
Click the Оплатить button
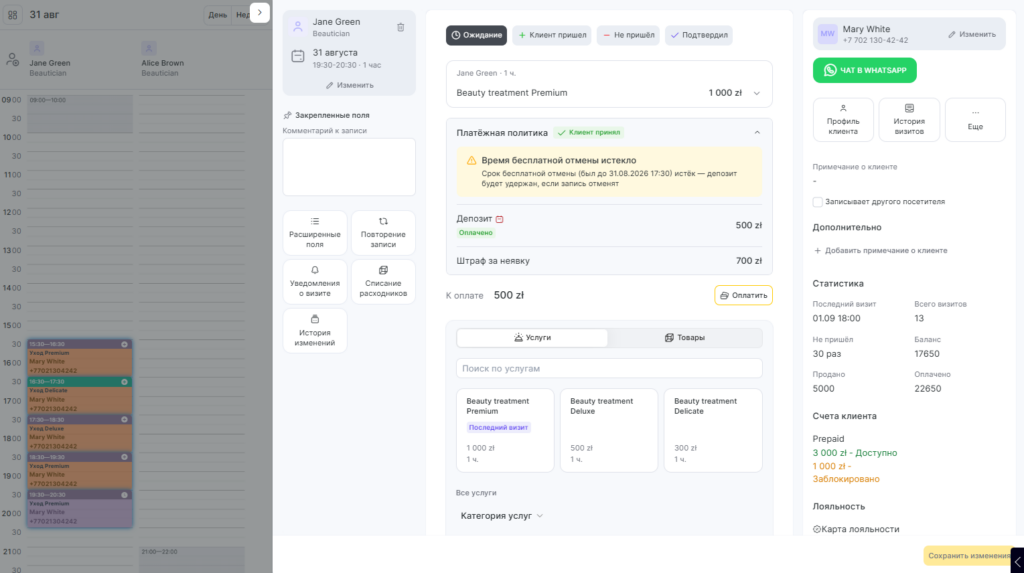743,295
